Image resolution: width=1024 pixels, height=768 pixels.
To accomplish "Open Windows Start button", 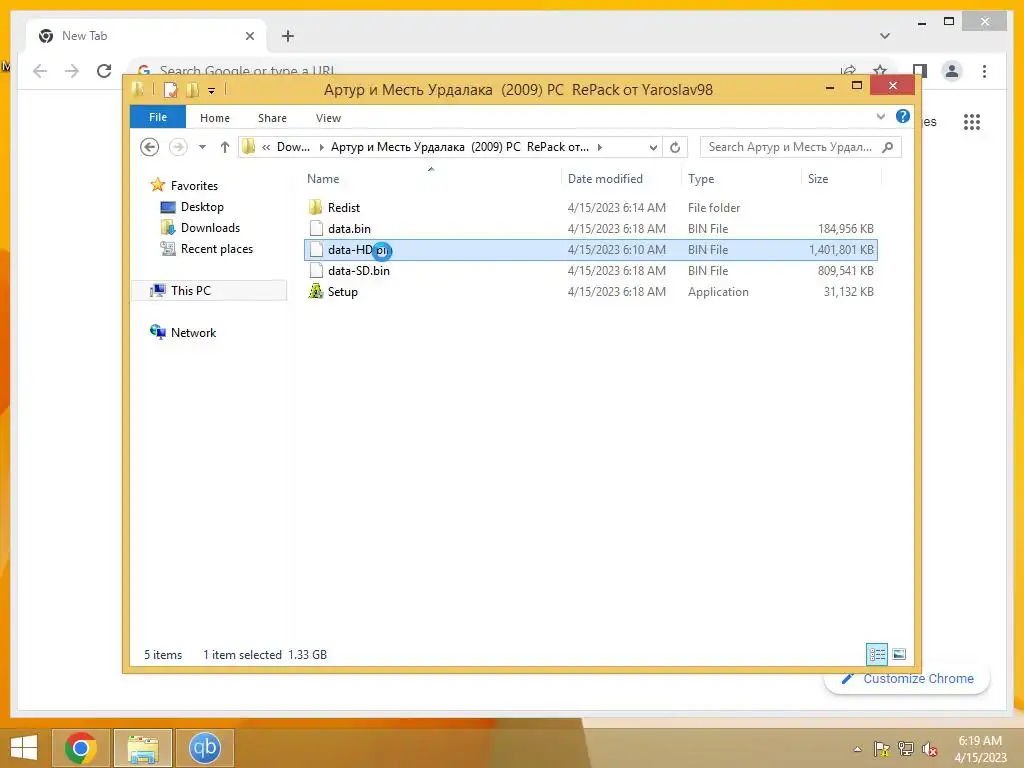I will tap(24, 748).
